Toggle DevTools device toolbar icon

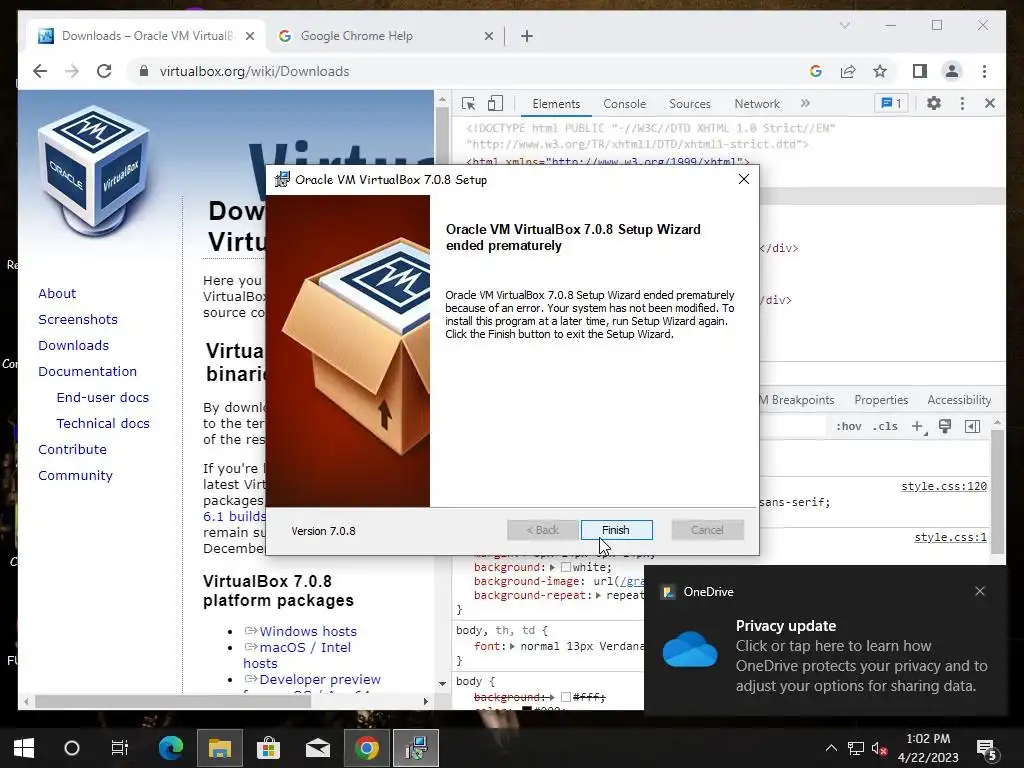pos(496,103)
